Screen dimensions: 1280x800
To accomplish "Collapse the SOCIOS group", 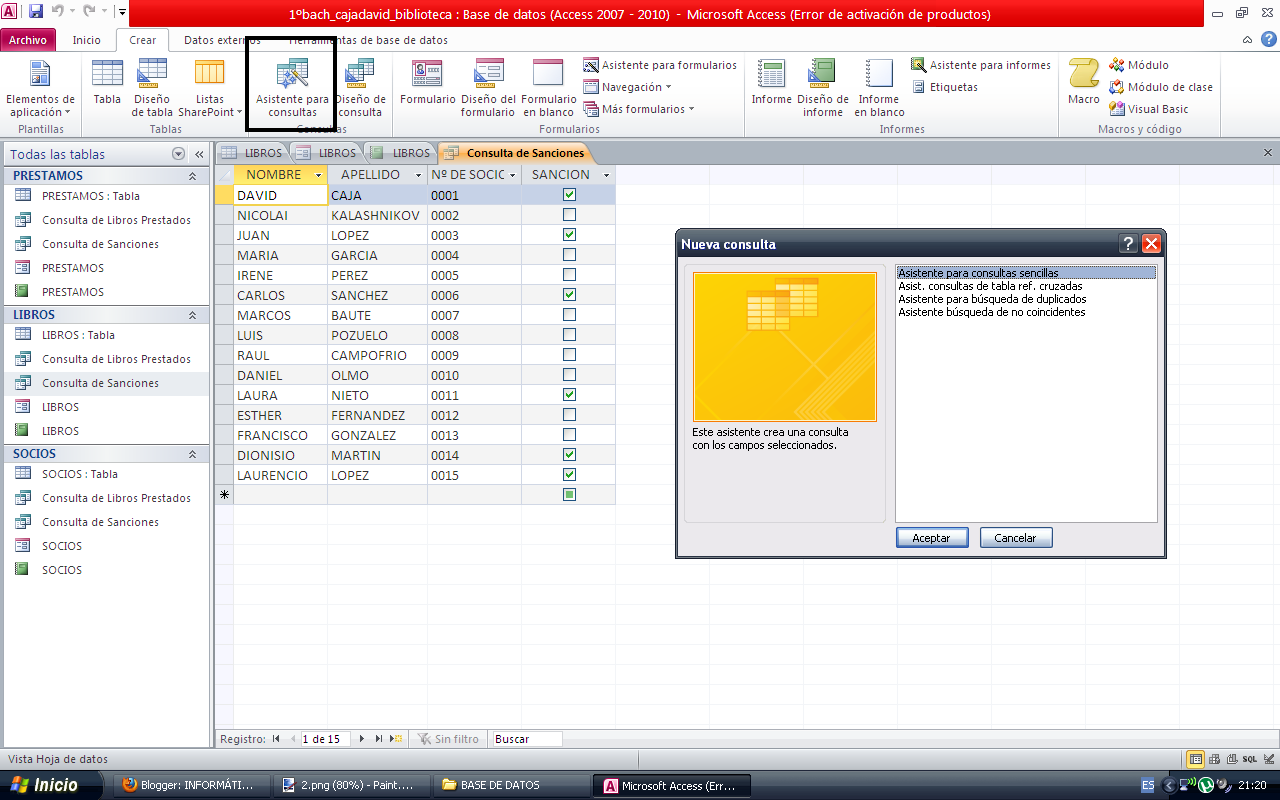I will 192,454.
